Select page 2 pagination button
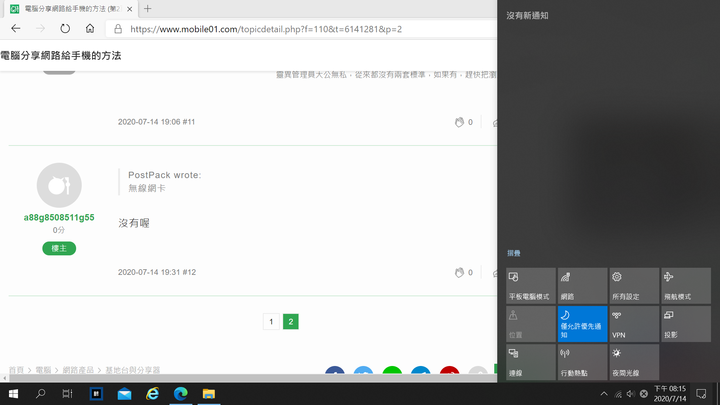 [291, 321]
